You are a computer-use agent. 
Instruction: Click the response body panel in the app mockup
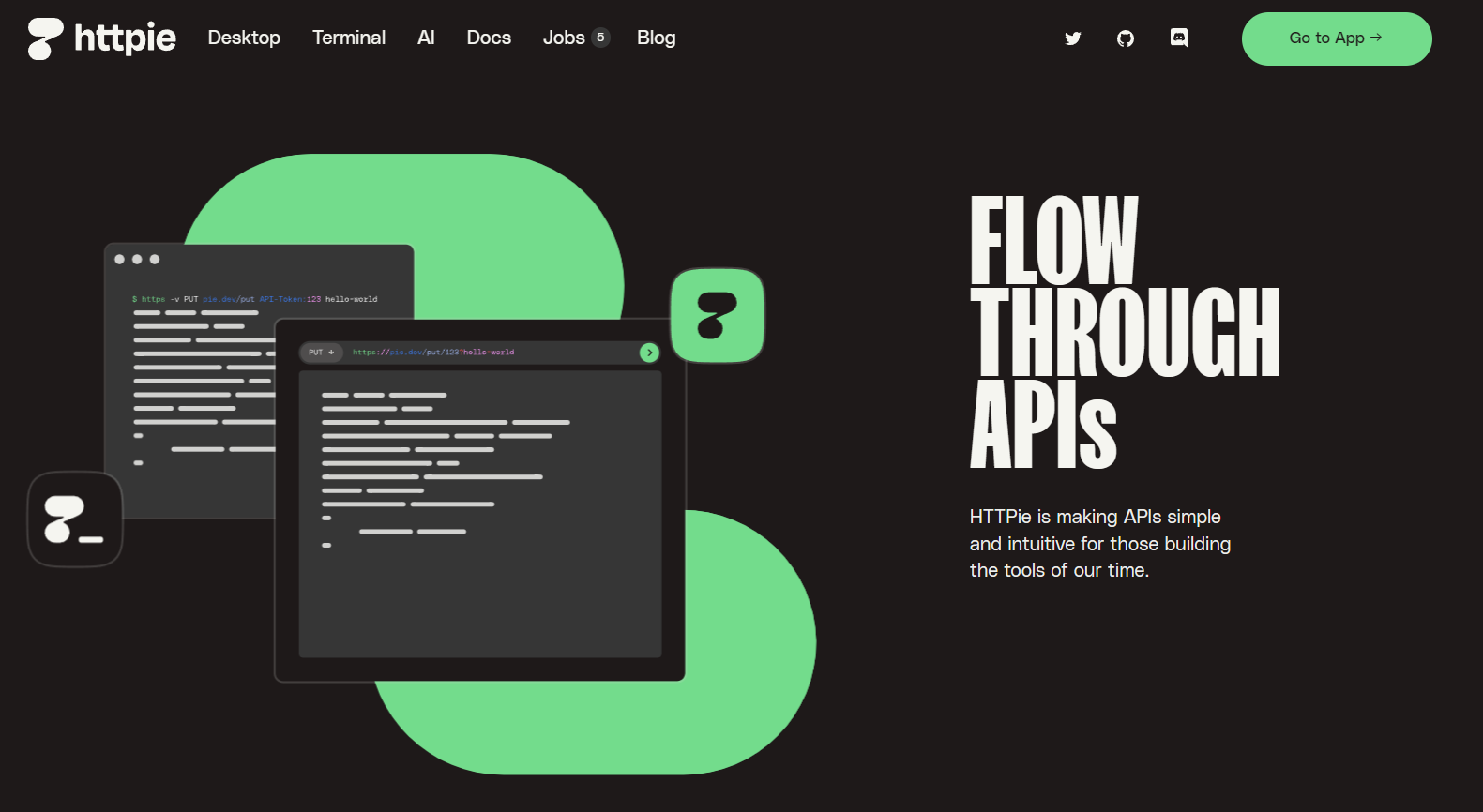(480, 514)
